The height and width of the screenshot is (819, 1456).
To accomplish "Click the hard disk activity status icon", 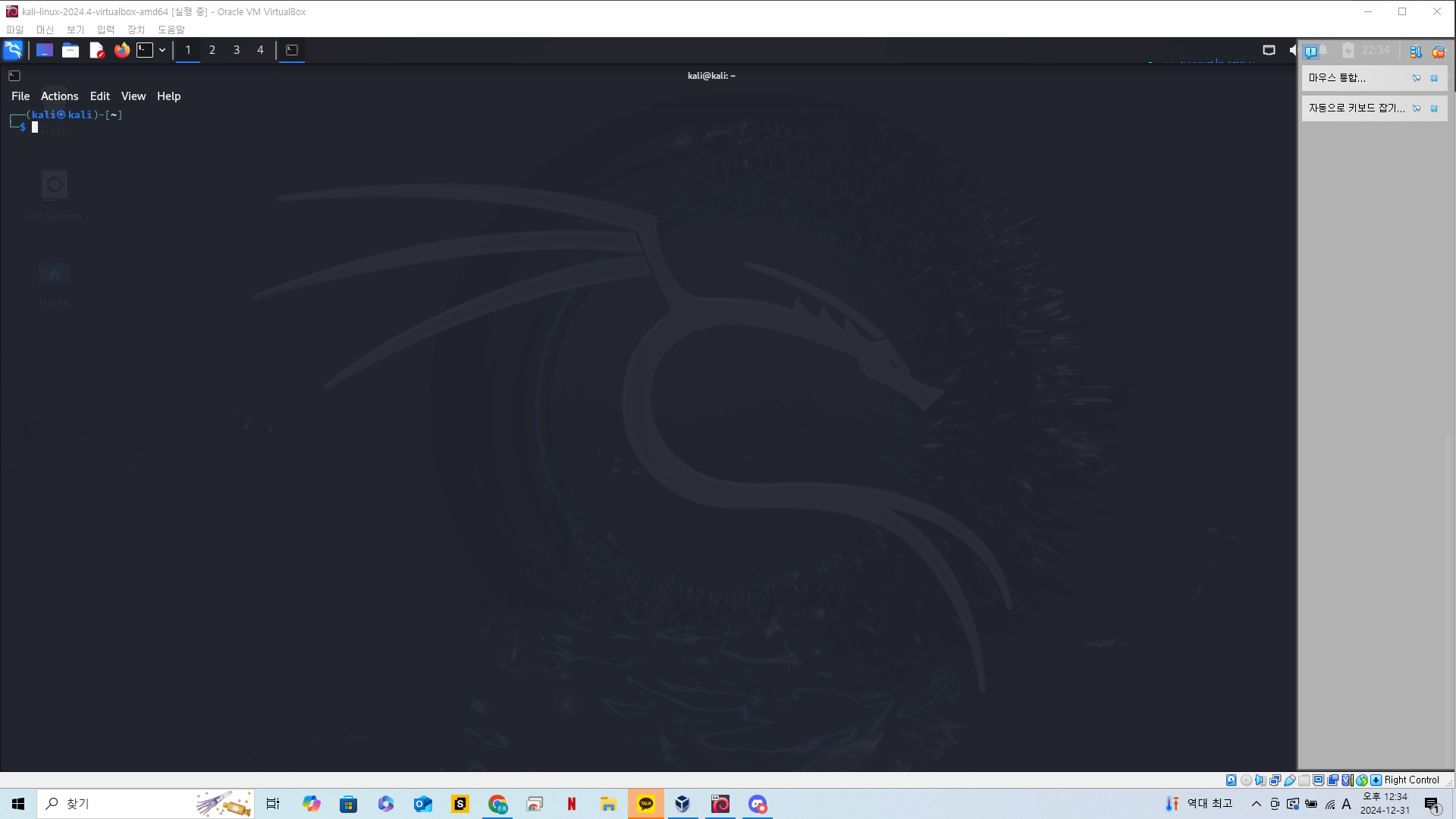I will tap(1231, 780).
